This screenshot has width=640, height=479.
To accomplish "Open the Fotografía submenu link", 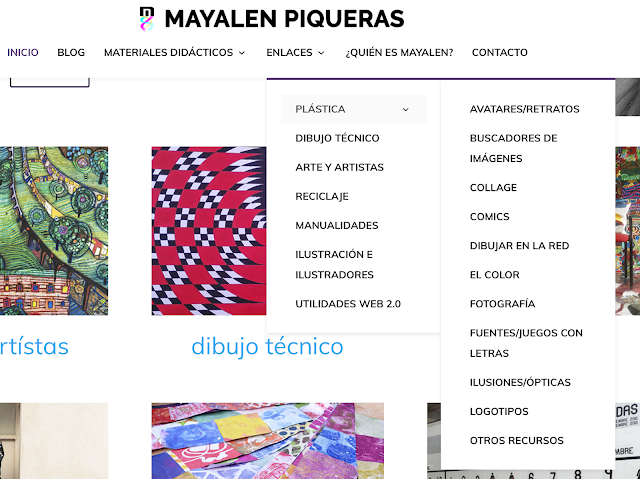I will [x=502, y=304].
